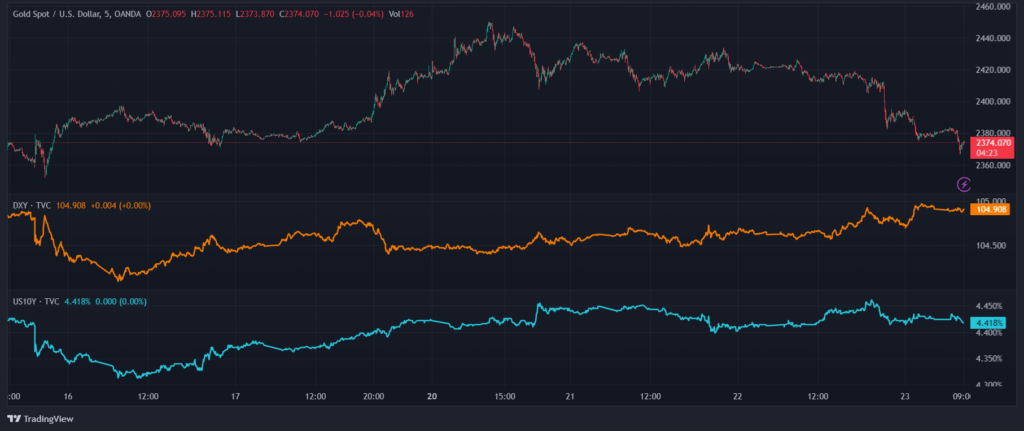Click the TradingView logo

pos(40,420)
